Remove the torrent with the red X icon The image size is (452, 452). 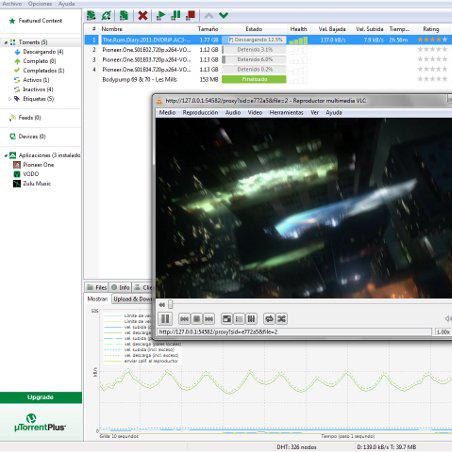pos(143,15)
